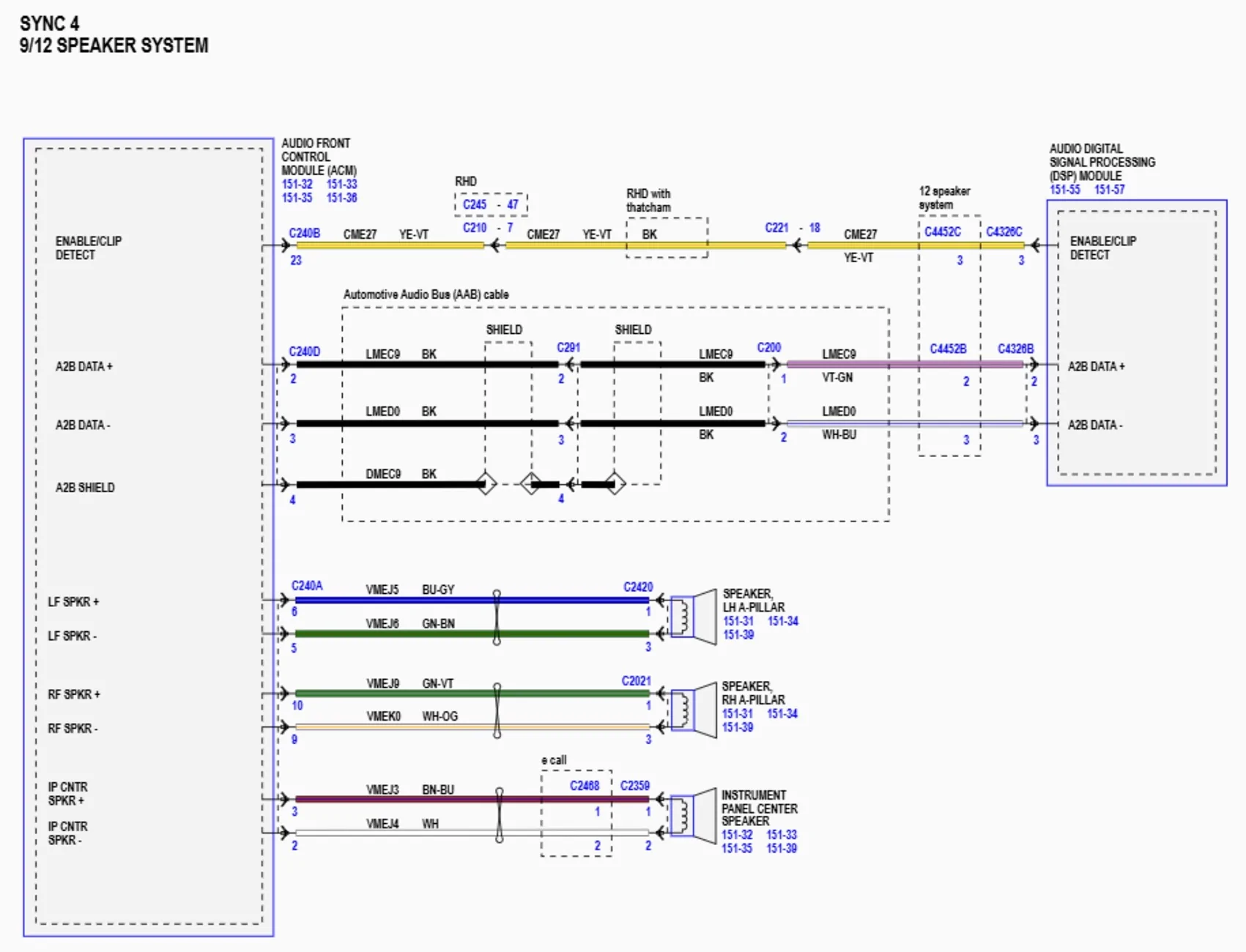Open connector C4452B reference
The image size is (1246, 952).
948,349
